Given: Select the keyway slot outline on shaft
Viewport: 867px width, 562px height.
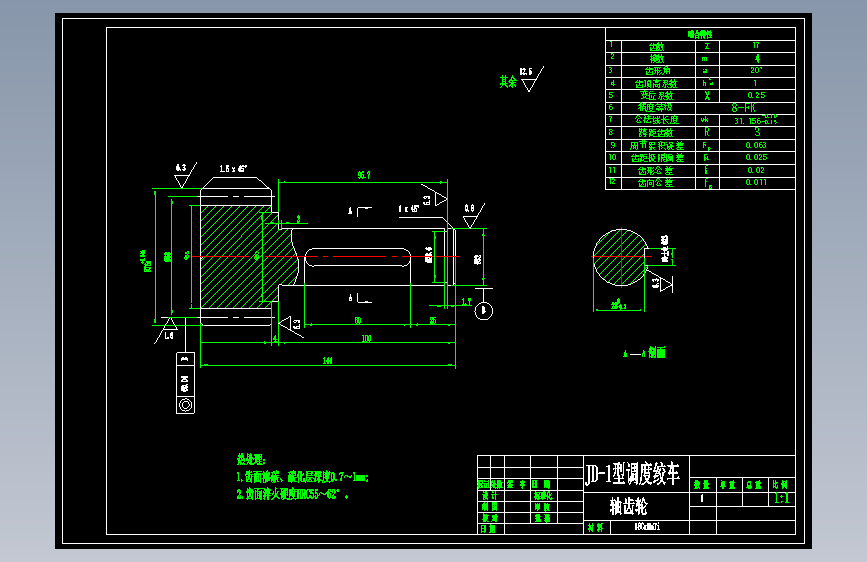Looking at the screenshot, I should point(358,257).
